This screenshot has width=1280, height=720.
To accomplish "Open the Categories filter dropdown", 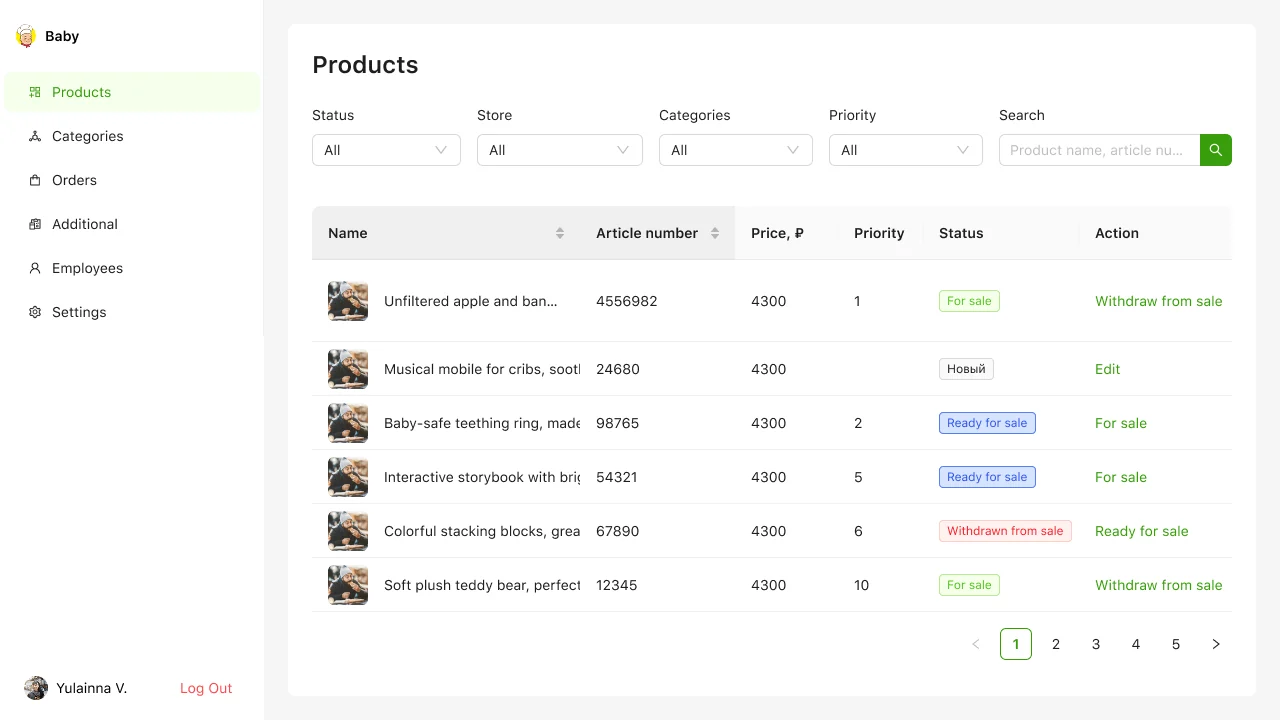I will tap(736, 150).
